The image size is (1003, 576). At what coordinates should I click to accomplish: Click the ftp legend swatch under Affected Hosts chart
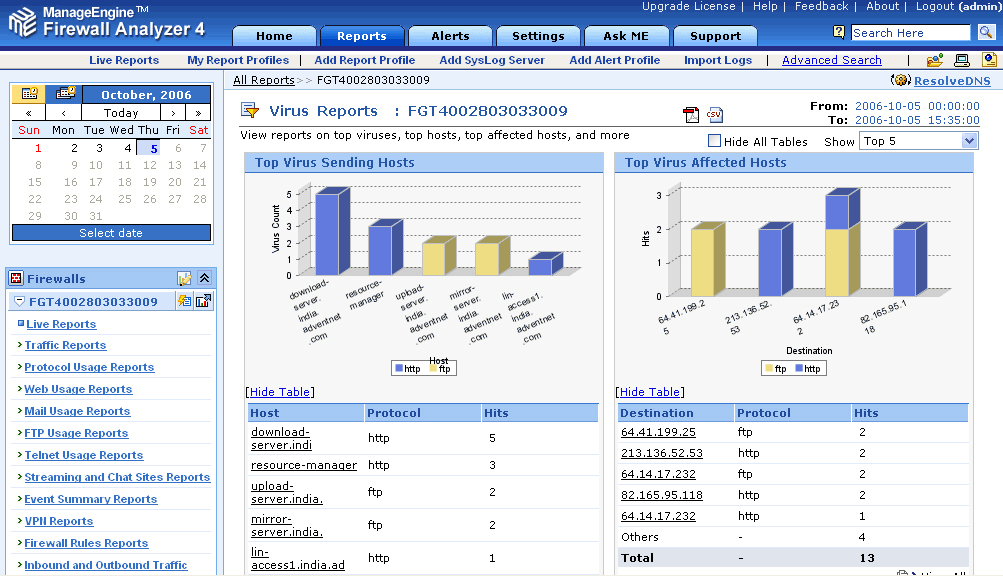point(769,369)
